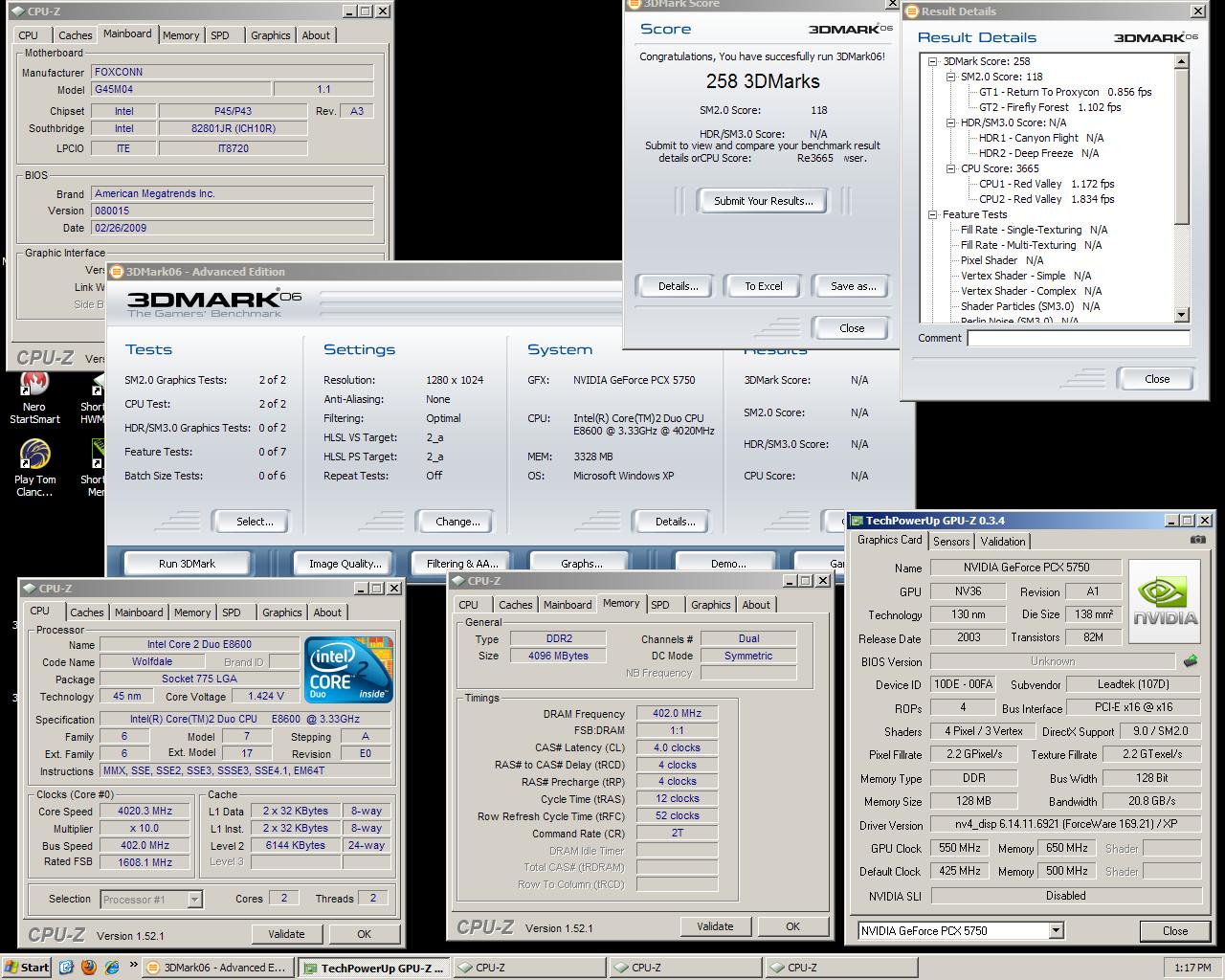This screenshot has height=980, width=1225.
Task: Select HDR1 - Canyon Flight result row
Action: click(1040, 138)
